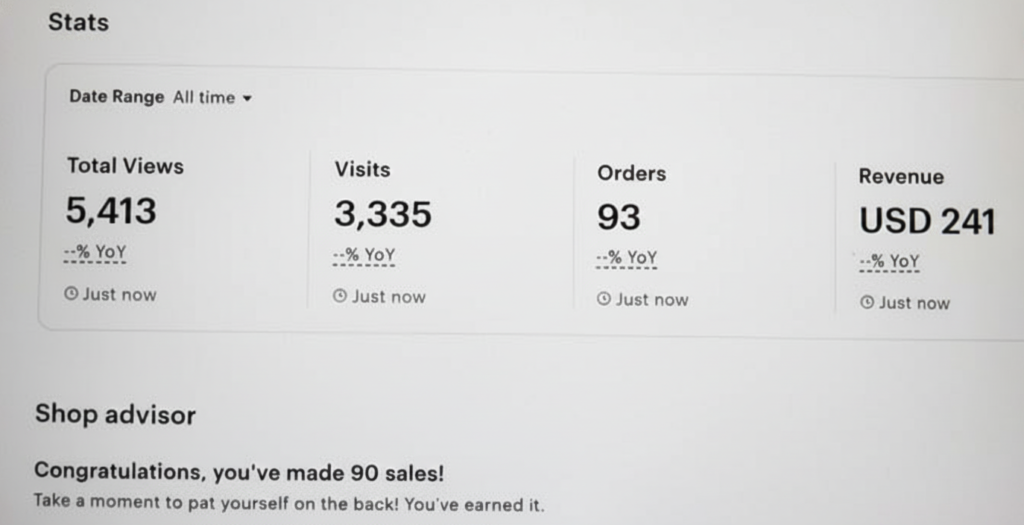Click the Just now timestamp under Total Views
The image size is (1024, 525).
pos(119,294)
